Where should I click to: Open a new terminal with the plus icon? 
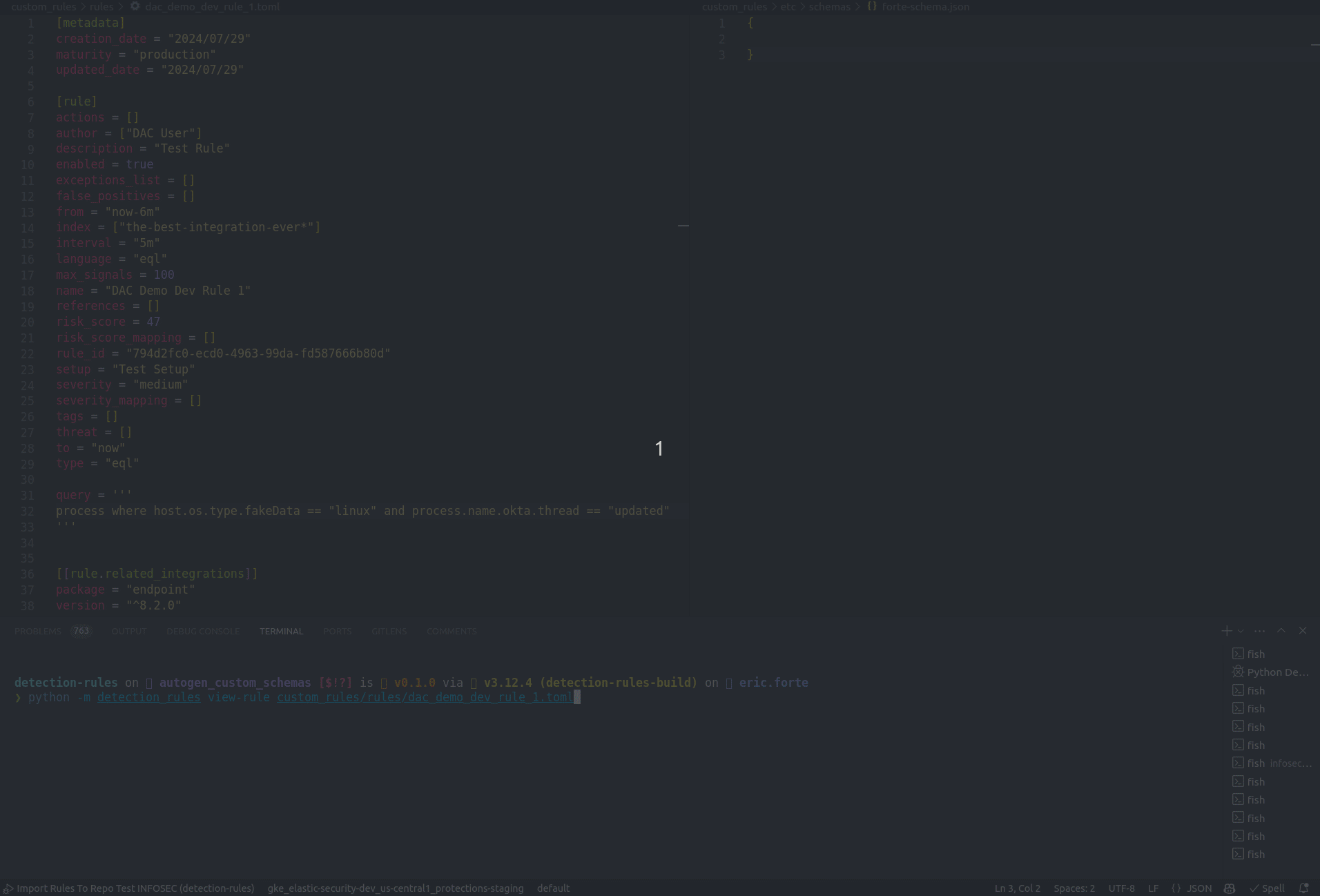click(x=1226, y=631)
